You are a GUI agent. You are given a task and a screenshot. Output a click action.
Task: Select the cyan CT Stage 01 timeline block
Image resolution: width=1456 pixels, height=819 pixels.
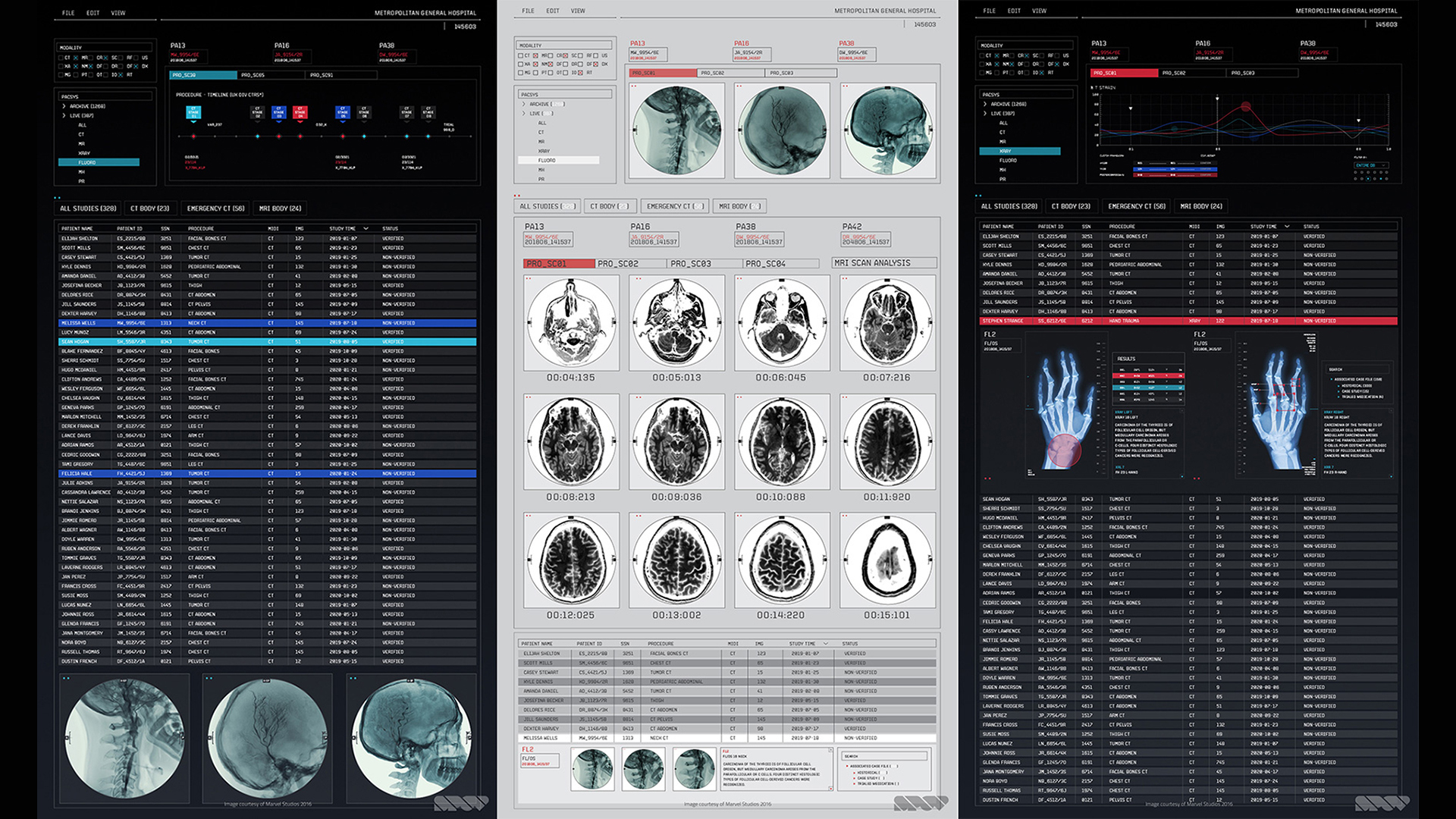tap(193, 111)
